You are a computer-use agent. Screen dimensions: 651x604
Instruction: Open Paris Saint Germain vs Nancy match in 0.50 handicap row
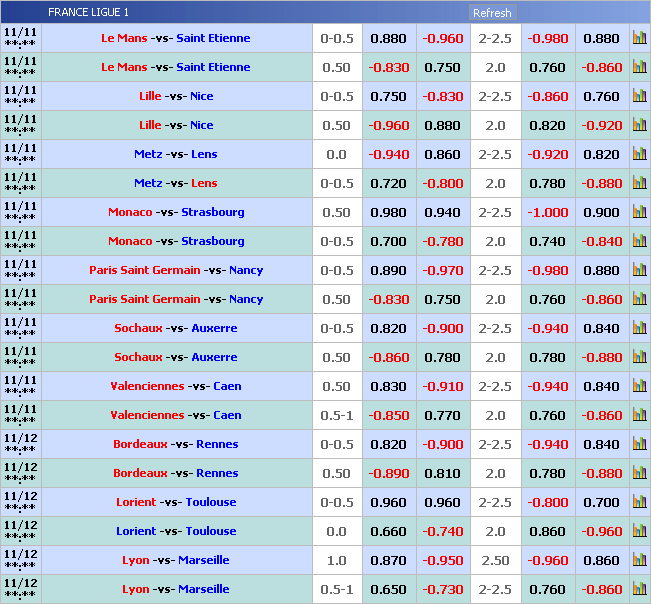pos(176,300)
